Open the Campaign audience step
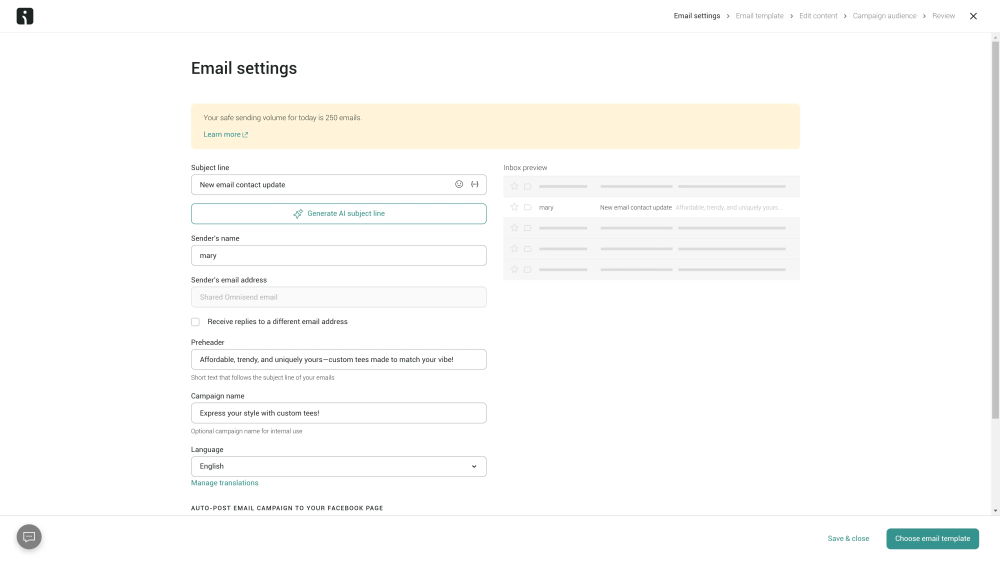Image resolution: width=1000 pixels, height=562 pixels. [x=884, y=16]
